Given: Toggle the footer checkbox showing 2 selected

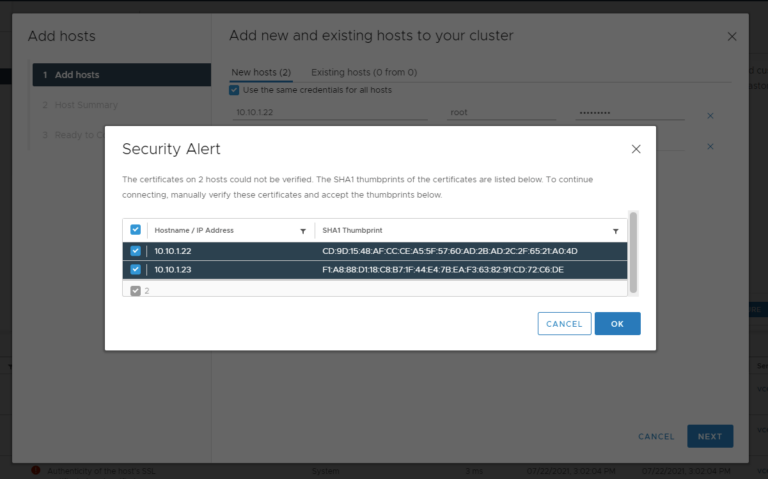Looking at the screenshot, I should click(x=135, y=291).
